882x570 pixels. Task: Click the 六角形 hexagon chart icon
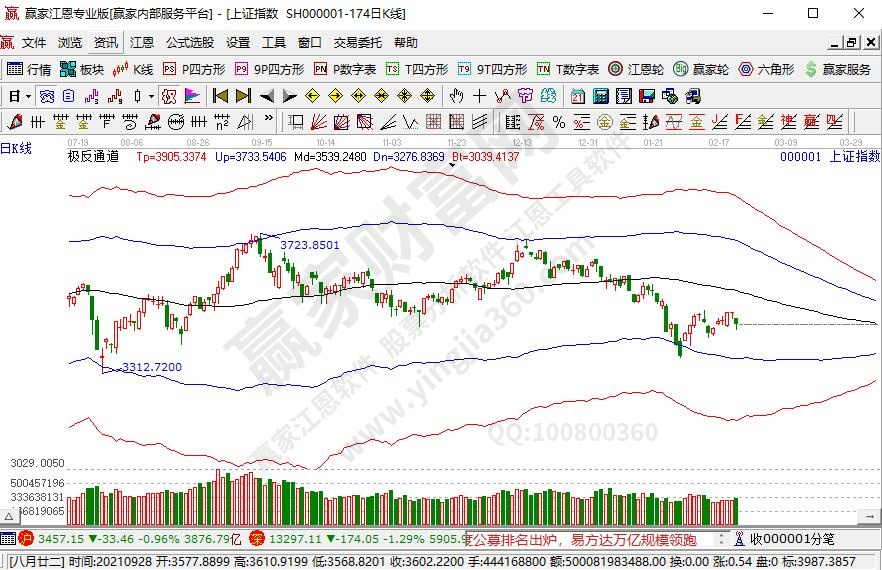click(x=766, y=69)
